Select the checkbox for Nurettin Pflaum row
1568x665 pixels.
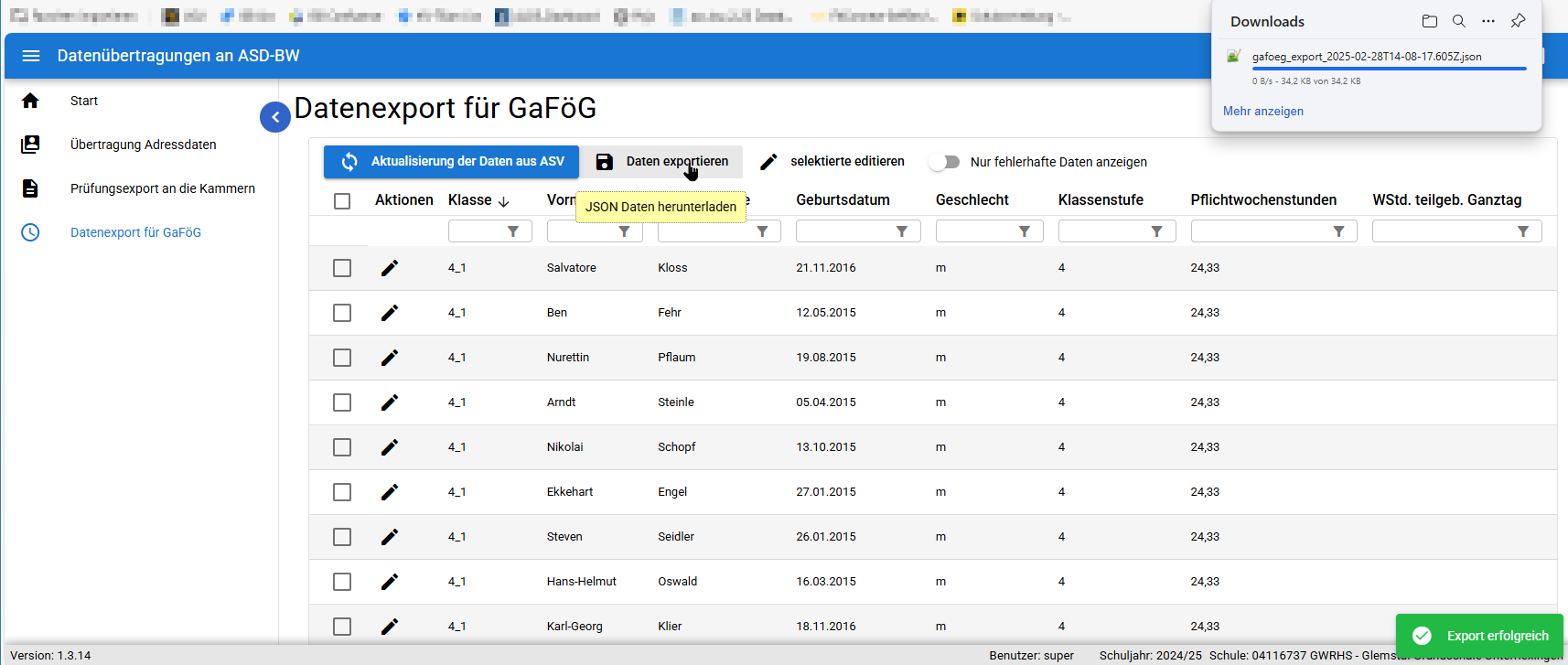point(342,358)
